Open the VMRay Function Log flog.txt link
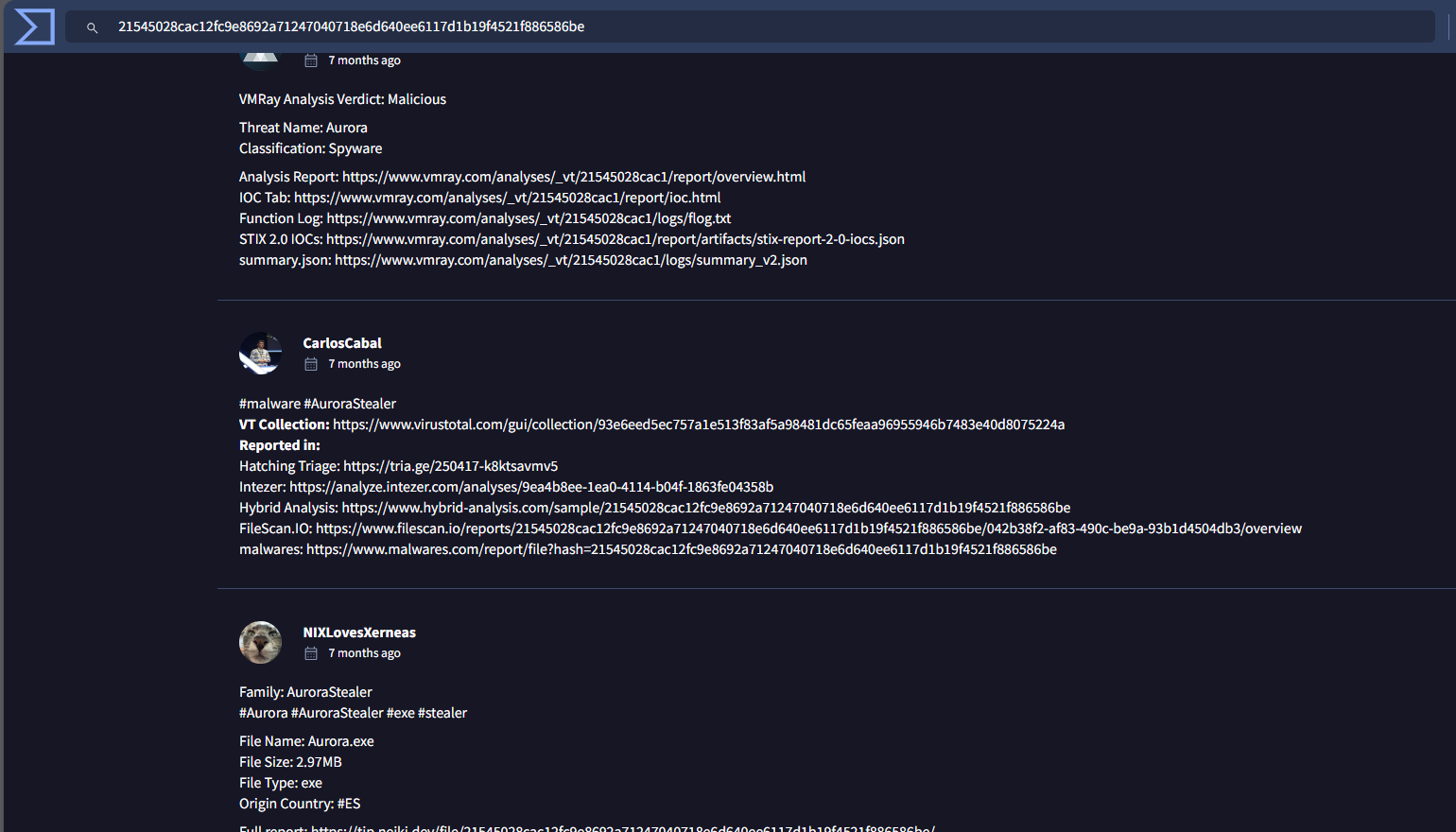This screenshot has height=832, width=1456. tap(529, 218)
